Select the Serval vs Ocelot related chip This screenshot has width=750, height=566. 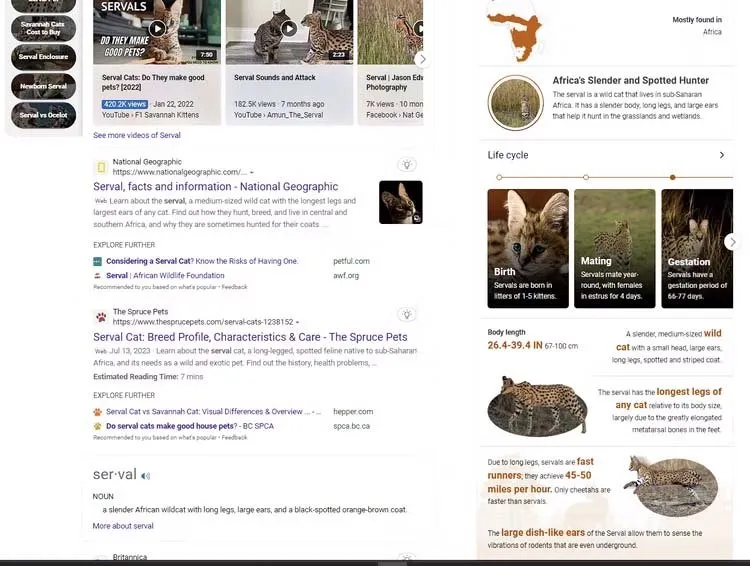click(44, 115)
